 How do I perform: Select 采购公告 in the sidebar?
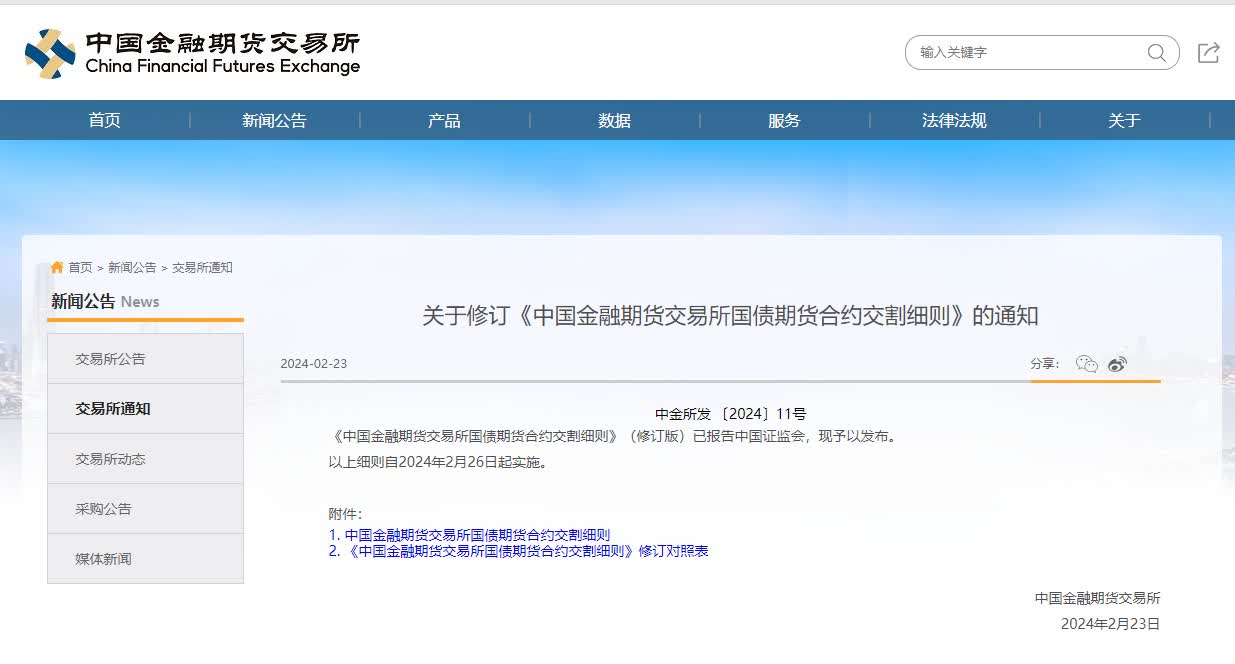(x=145, y=509)
